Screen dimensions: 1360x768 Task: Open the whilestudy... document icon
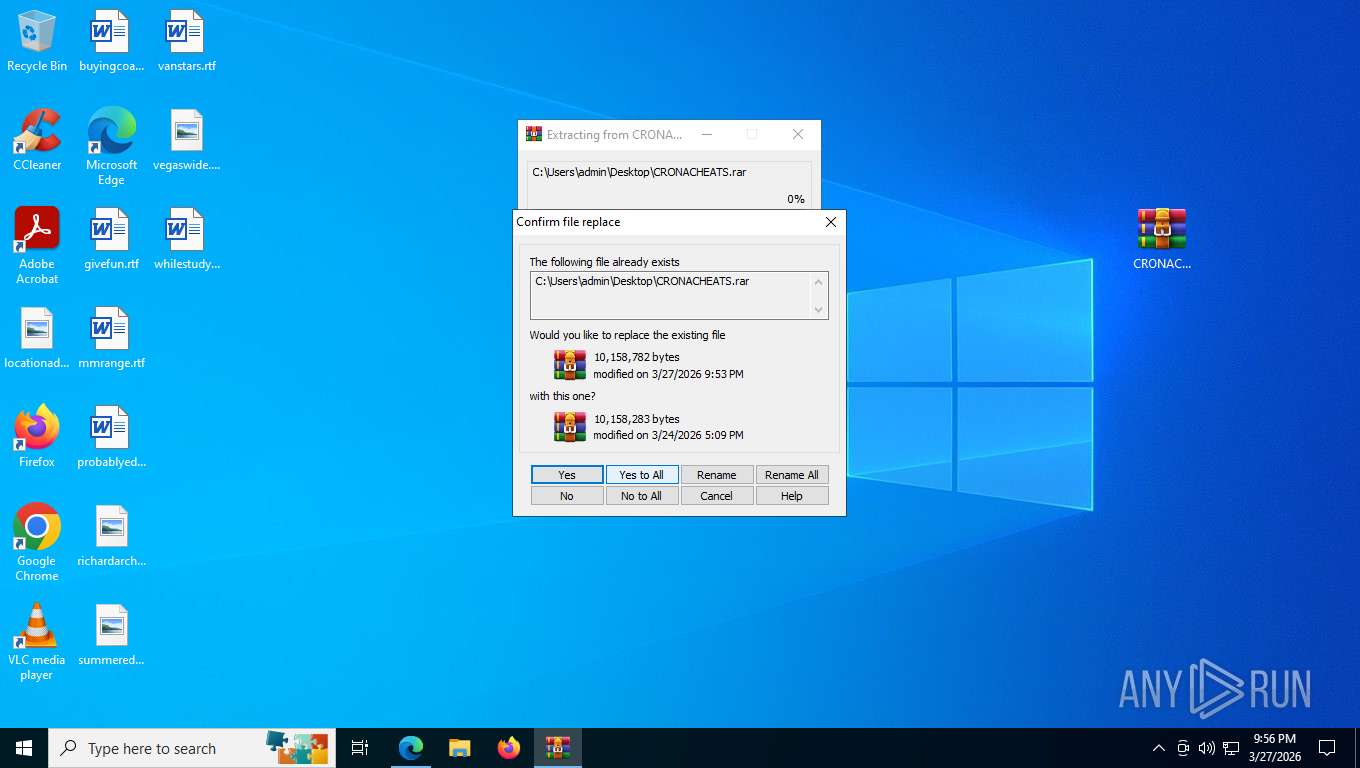pos(186,239)
